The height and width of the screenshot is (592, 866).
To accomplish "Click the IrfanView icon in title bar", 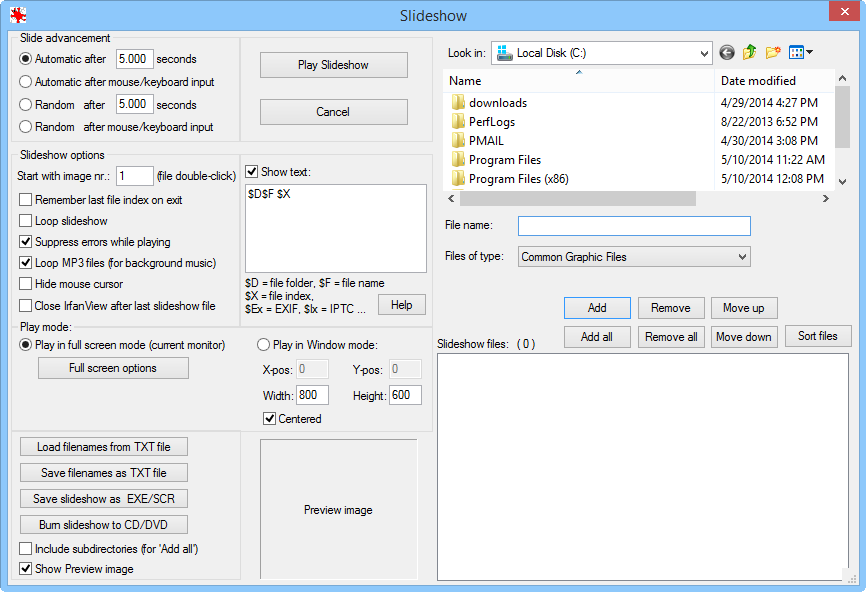I will tap(17, 16).
